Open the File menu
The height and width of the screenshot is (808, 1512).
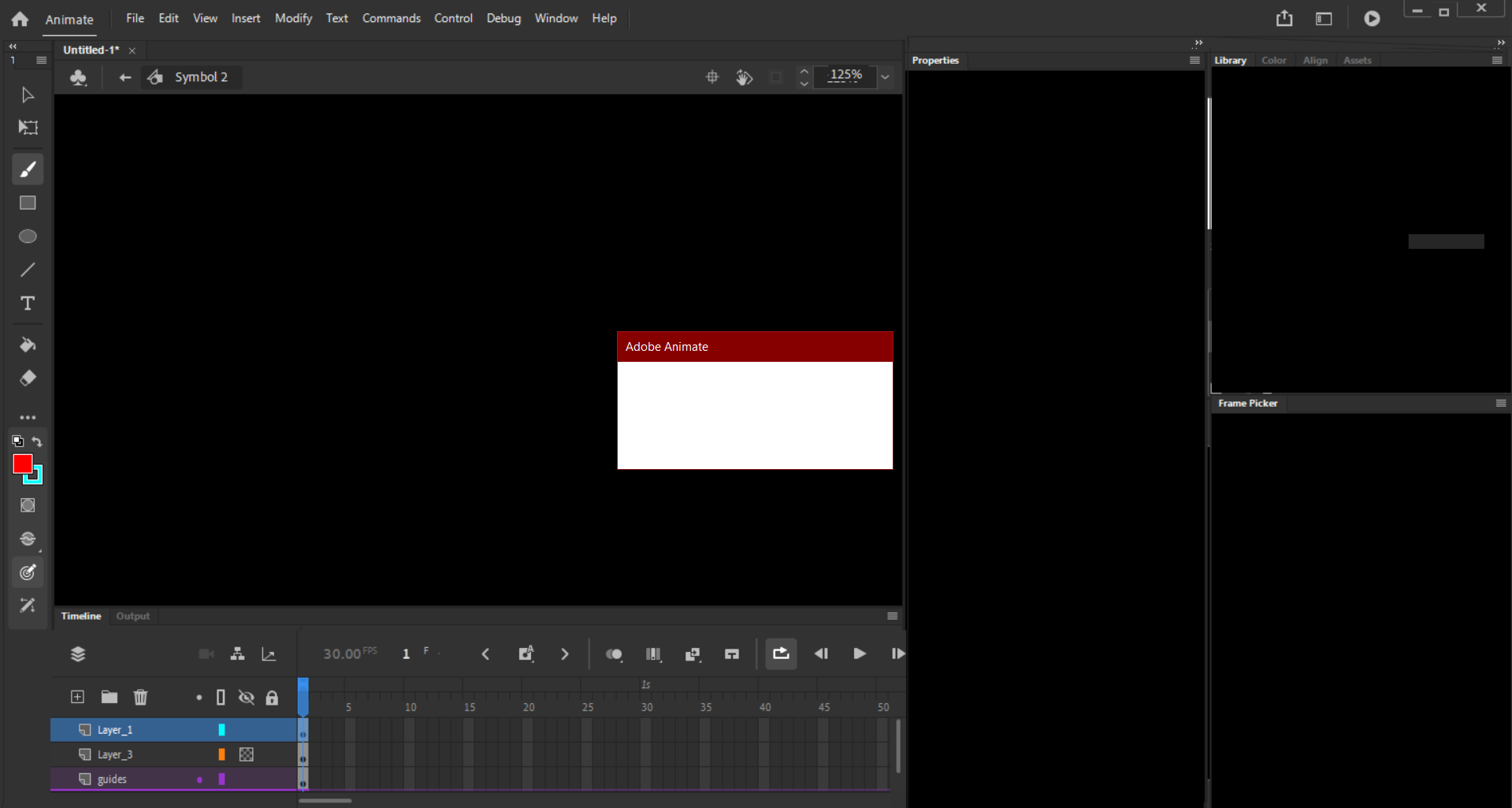135,18
